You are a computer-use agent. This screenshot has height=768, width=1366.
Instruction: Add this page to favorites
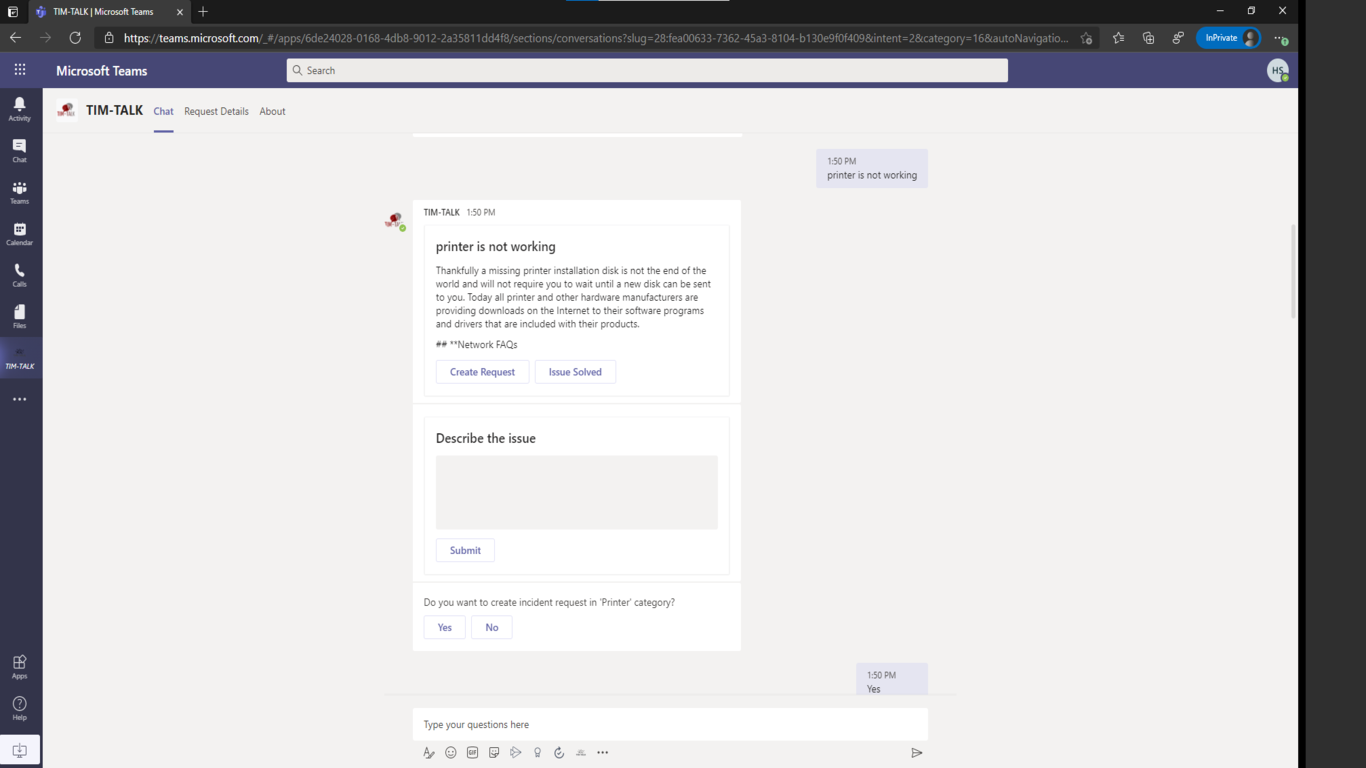(1087, 38)
